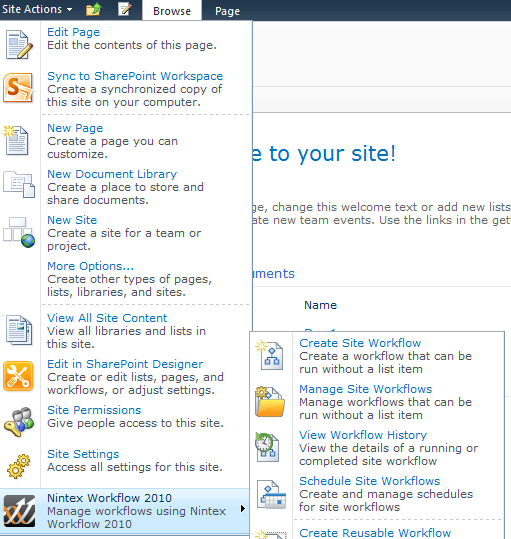
Task: Click the Nintex Workflow 2010 logo icon
Action: pos(19,511)
